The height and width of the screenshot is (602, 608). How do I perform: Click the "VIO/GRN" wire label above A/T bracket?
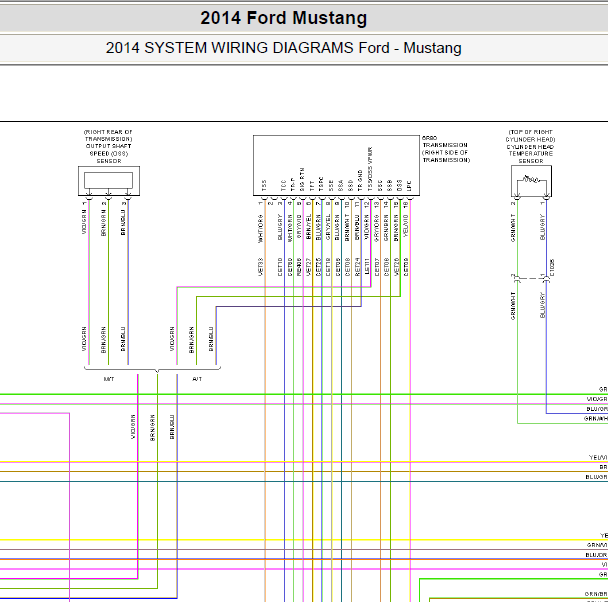[x=172, y=339]
